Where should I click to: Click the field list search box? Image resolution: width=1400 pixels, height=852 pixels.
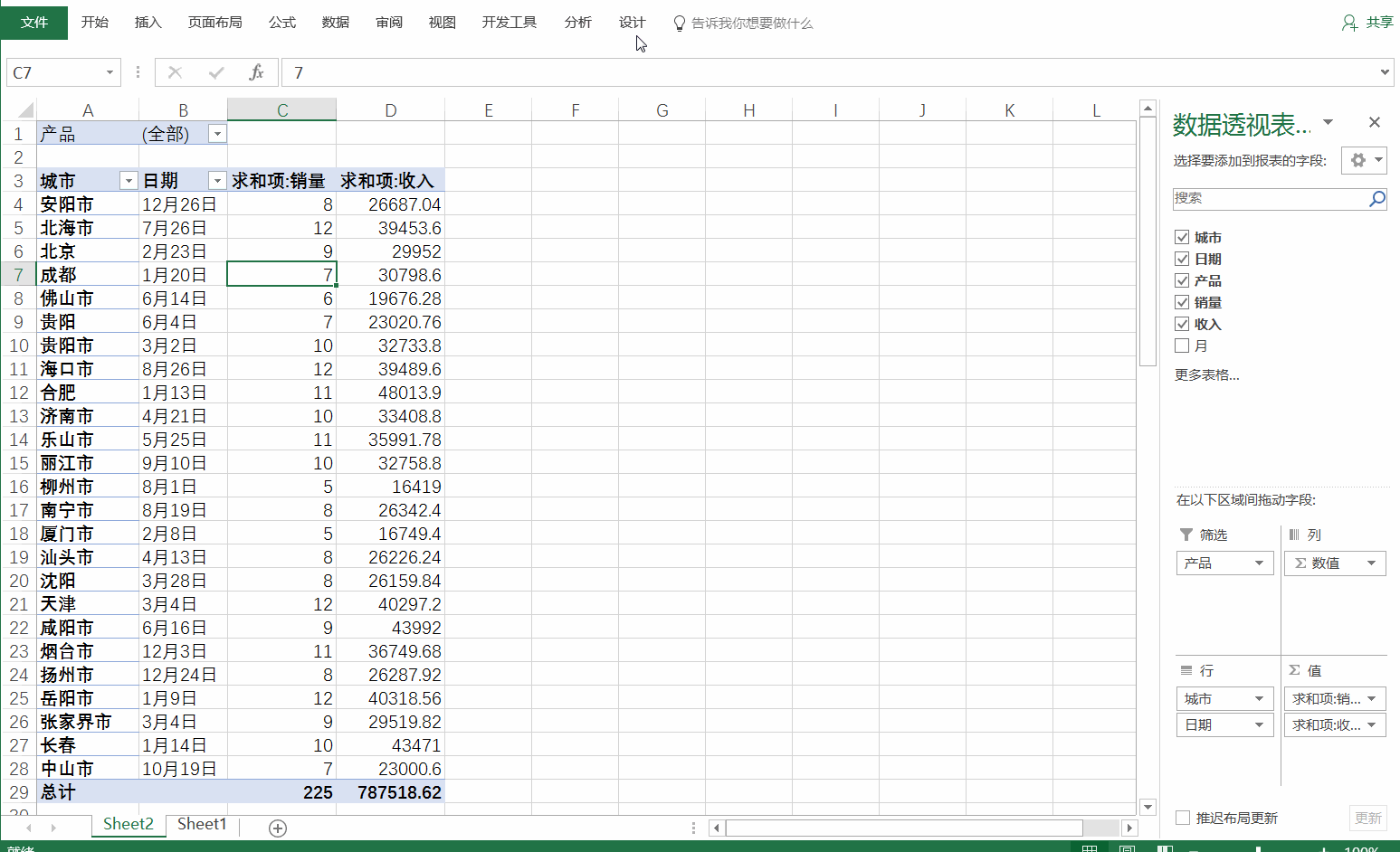tap(1267, 199)
